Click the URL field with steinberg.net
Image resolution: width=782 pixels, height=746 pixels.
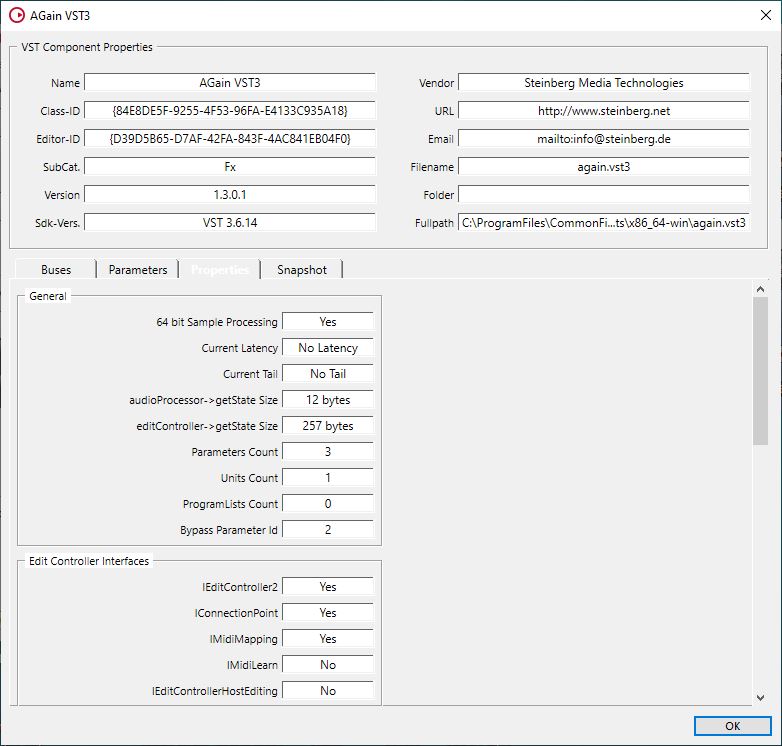(x=603, y=111)
